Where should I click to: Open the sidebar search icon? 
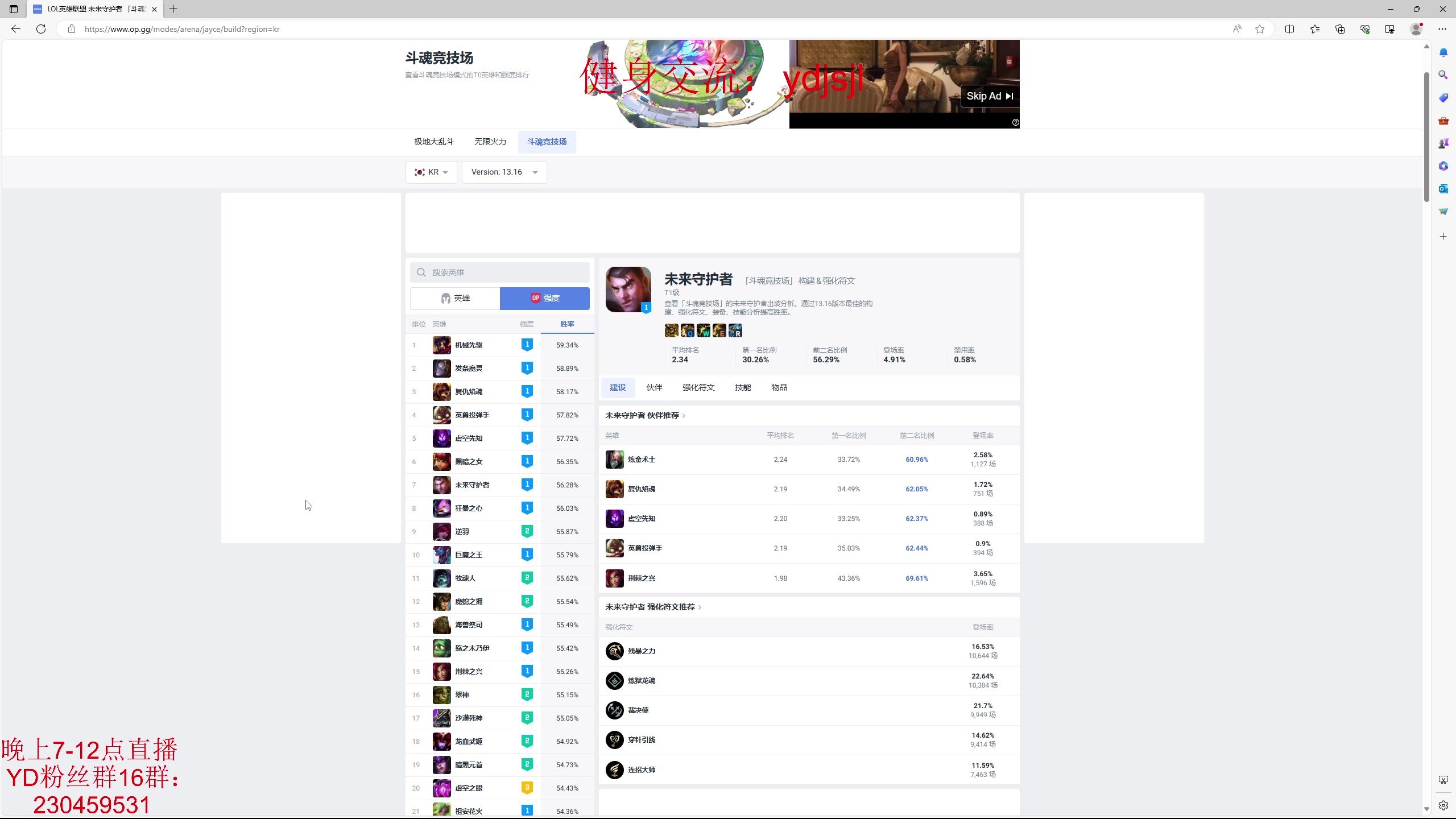pyautogui.click(x=1443, y=75)
